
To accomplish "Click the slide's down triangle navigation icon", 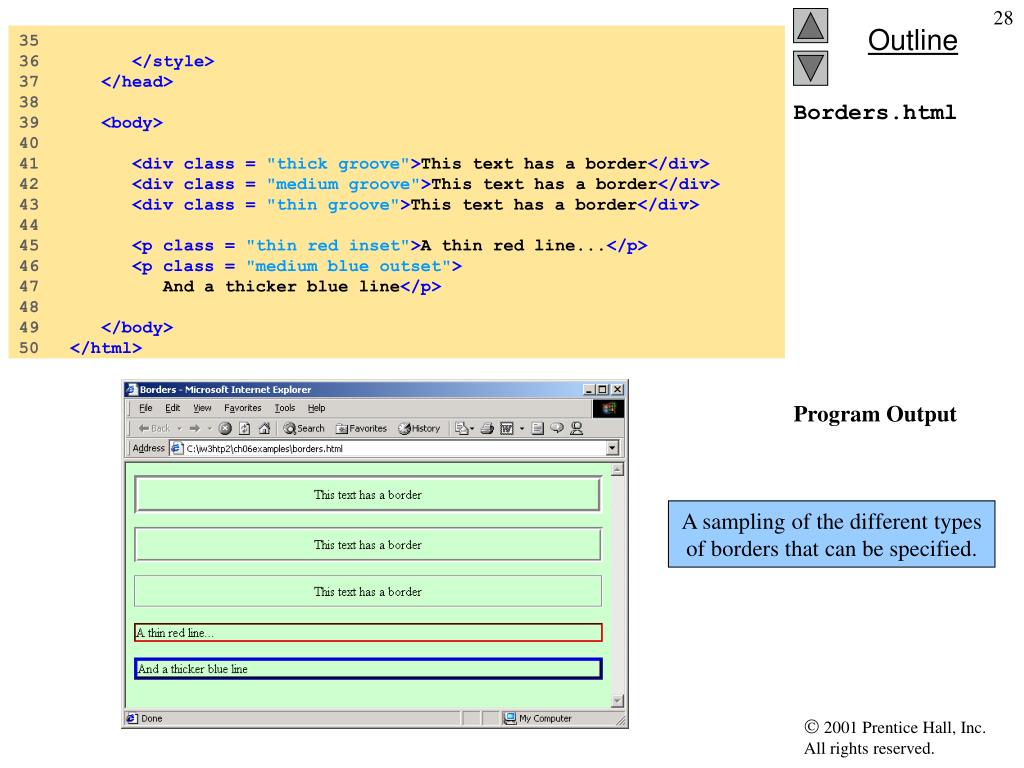I will point(811,70).
